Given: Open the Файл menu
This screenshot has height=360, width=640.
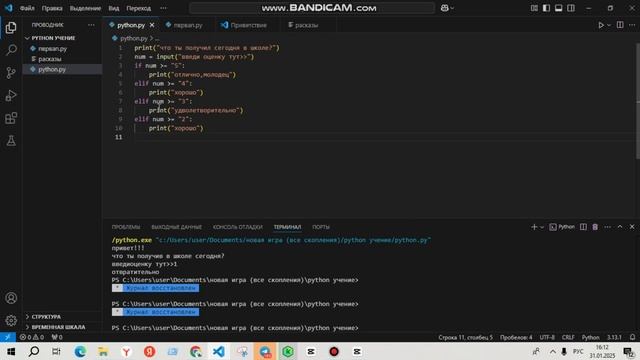Looking at the screenshot, I should pyautogui.click(x=27, y=8).
